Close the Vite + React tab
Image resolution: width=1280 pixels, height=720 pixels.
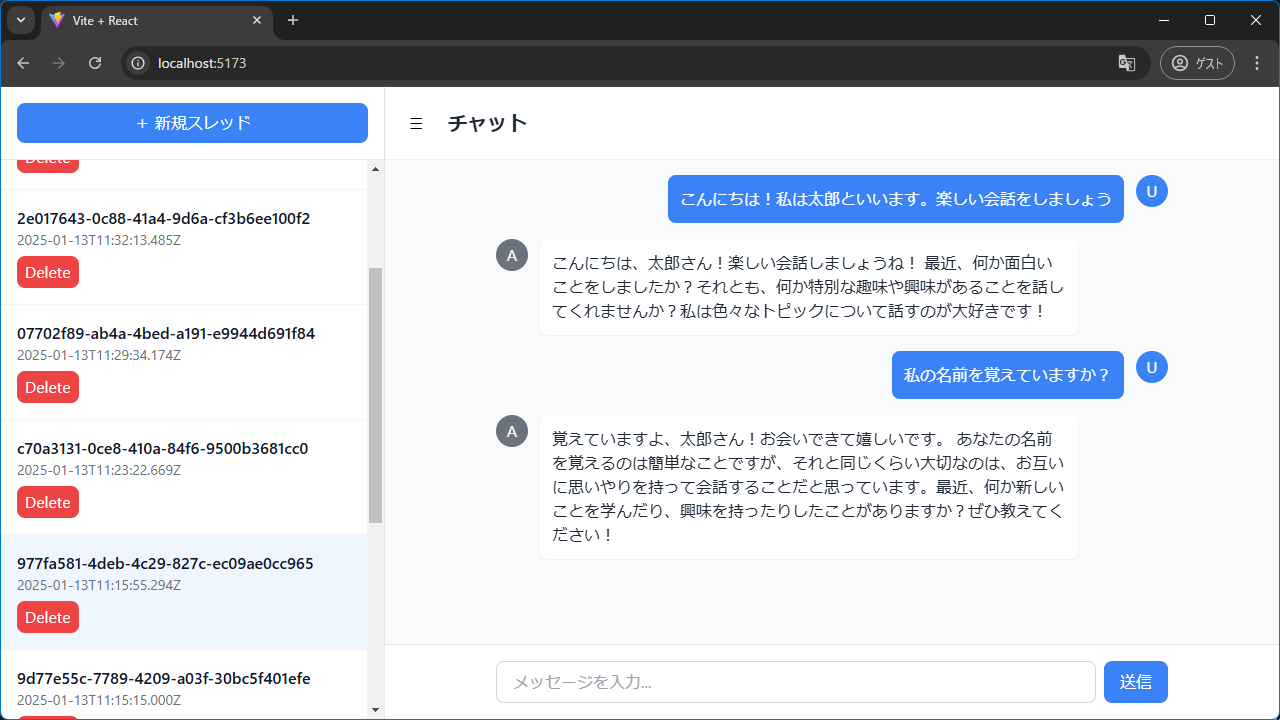point(257,20)
